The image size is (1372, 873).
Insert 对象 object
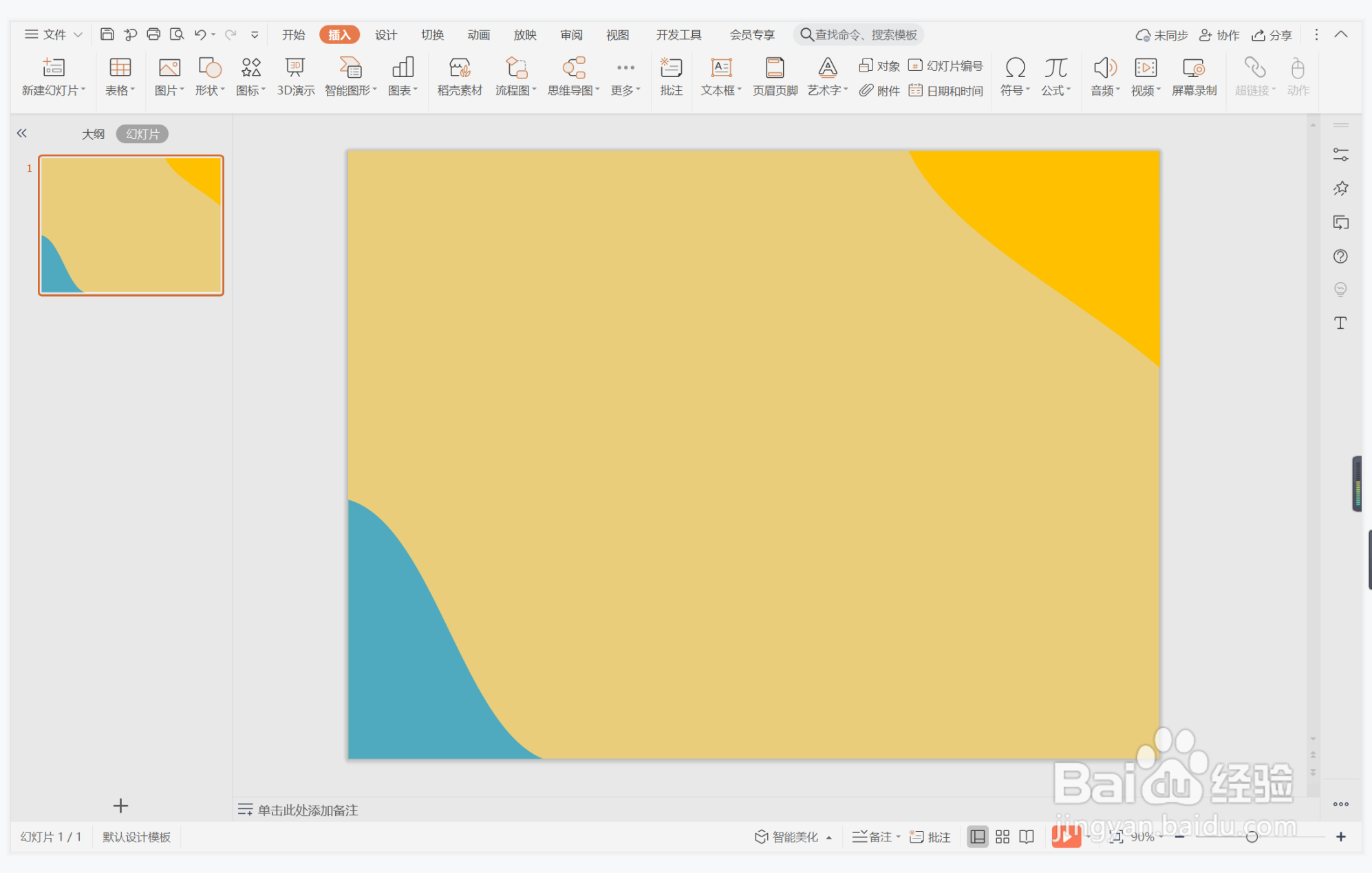pyautogui.click(x=879, y=65)
